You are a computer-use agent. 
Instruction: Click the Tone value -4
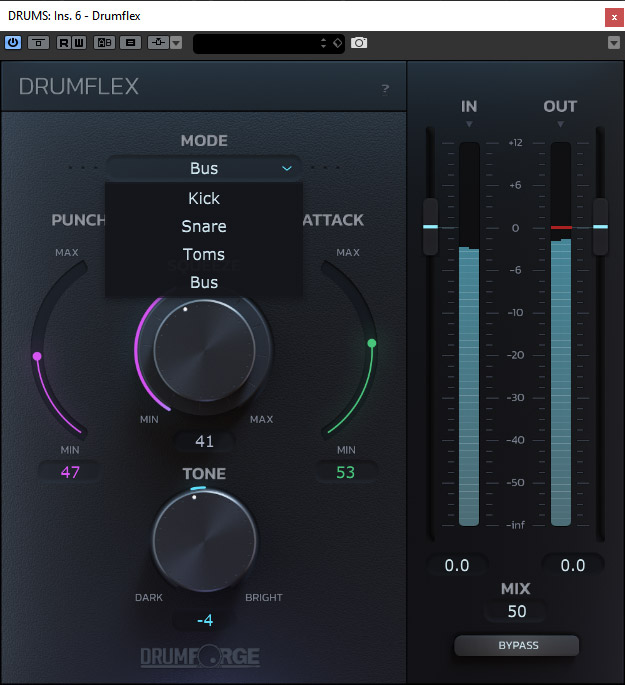coord(205,620)
